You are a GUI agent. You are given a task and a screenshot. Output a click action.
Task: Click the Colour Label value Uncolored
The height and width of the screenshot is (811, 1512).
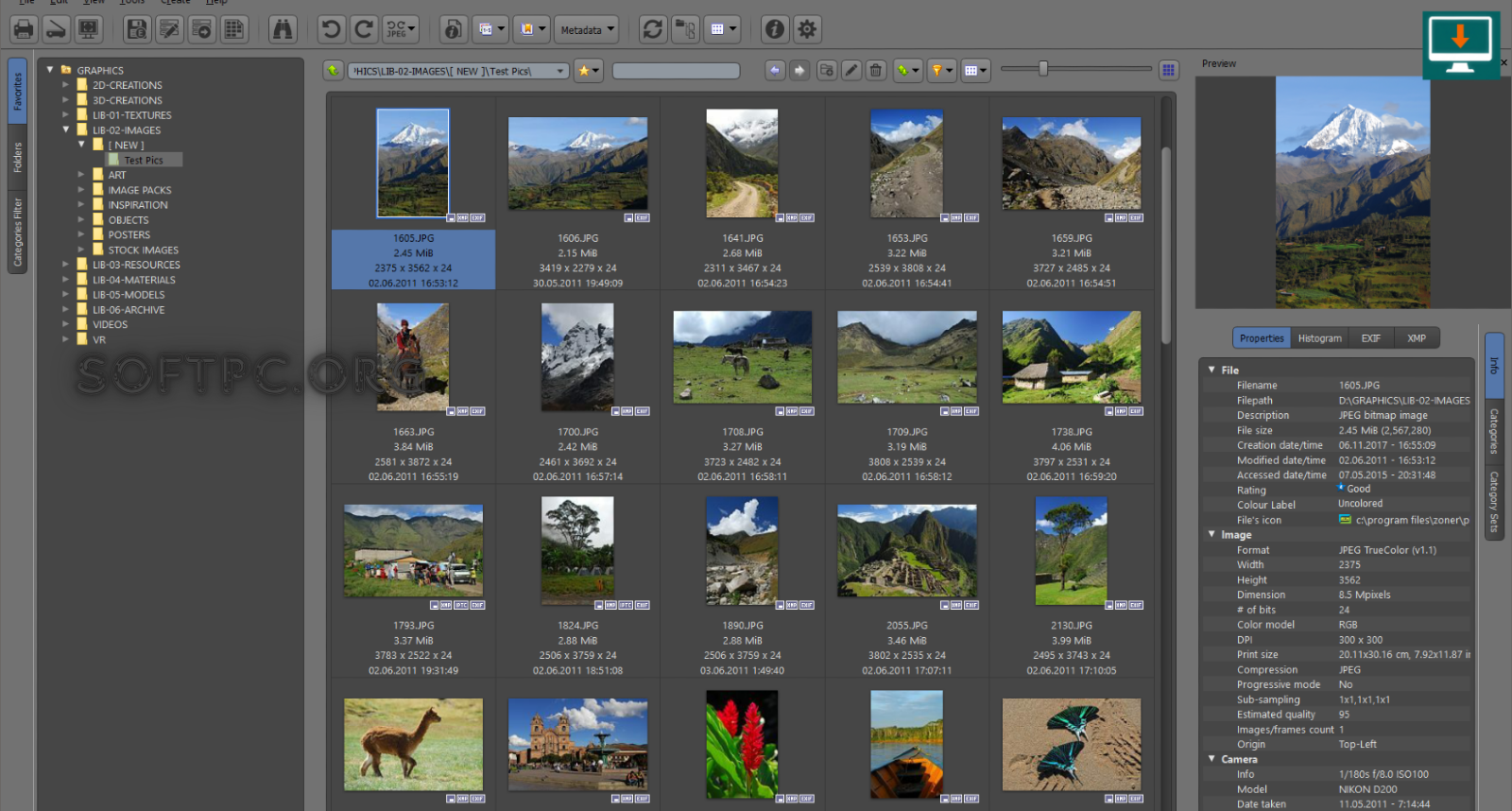point(1360,504)
